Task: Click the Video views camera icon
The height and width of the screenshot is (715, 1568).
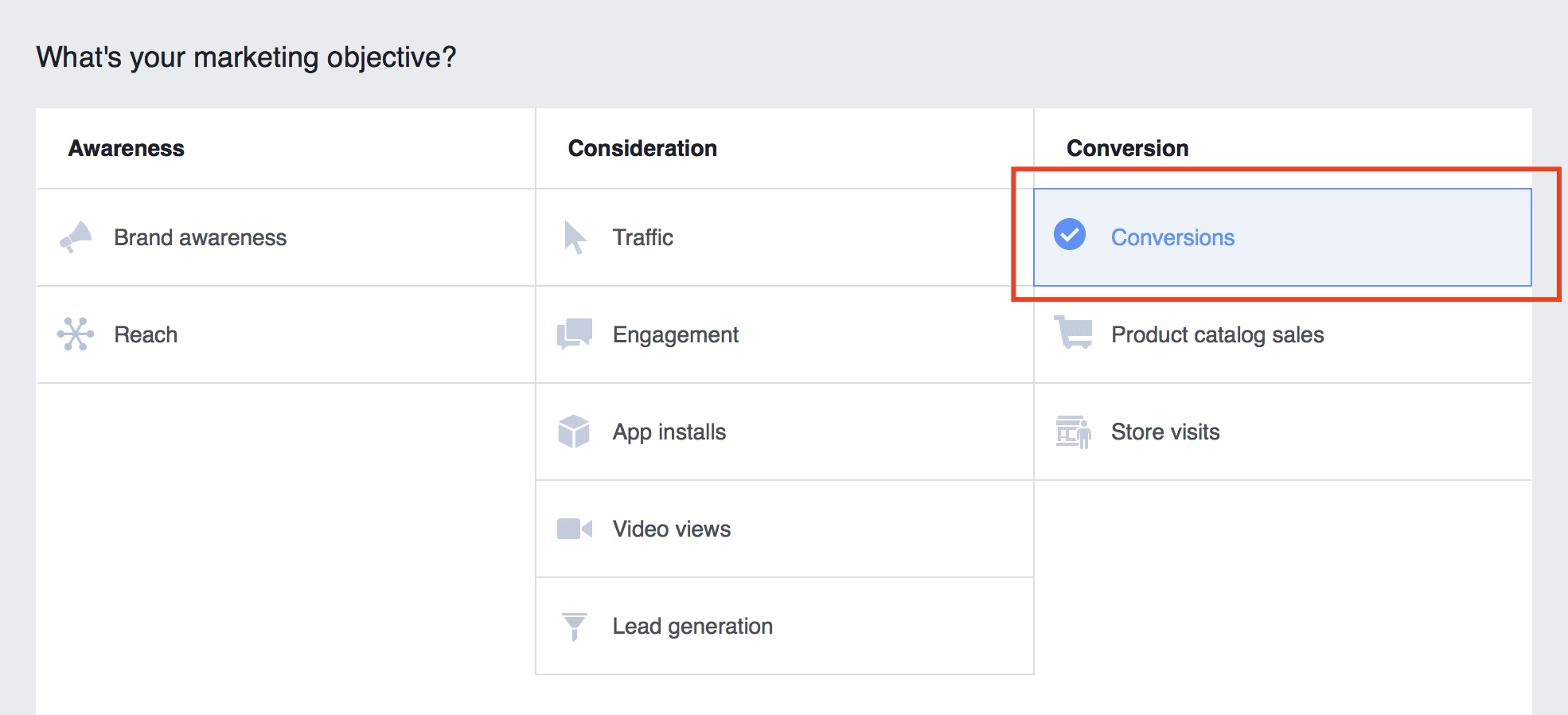Action: (x=575, y=529)
